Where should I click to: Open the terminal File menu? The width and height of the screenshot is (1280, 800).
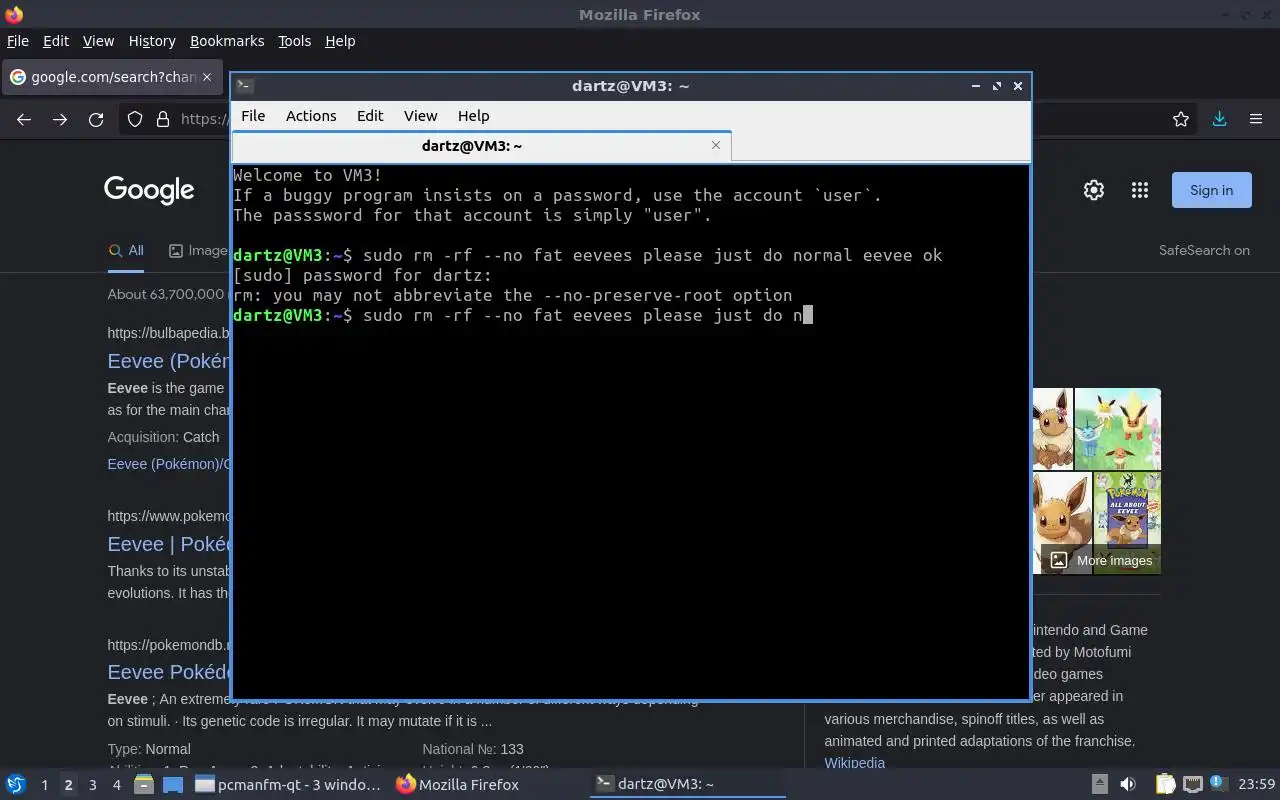(253, 116)
